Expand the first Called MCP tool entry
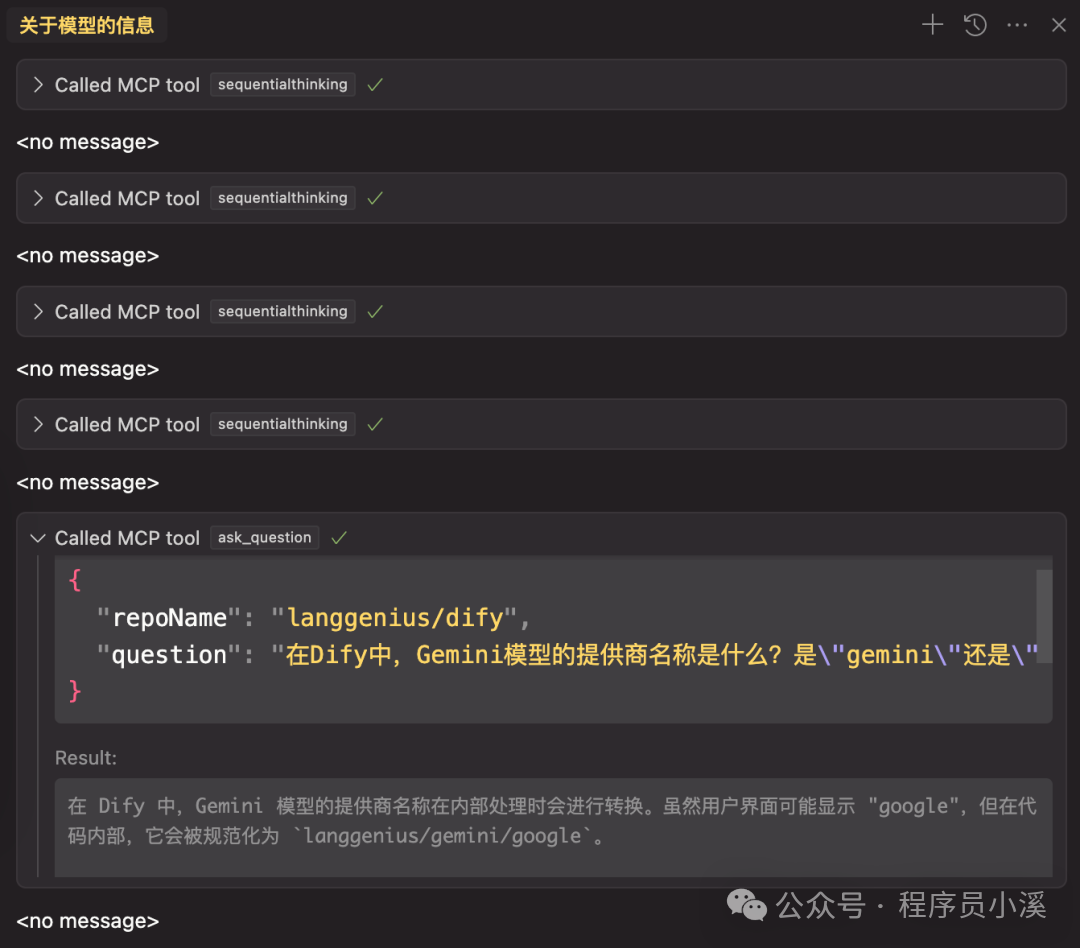1080x948 pixels. [38, 84]
